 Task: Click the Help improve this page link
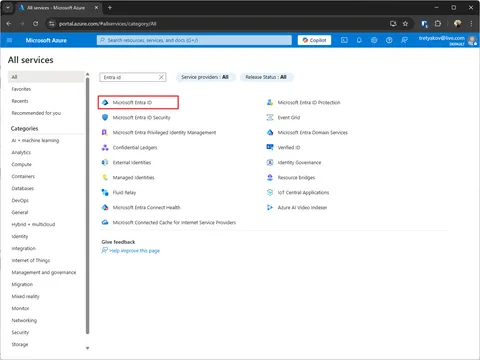(135, 251)
